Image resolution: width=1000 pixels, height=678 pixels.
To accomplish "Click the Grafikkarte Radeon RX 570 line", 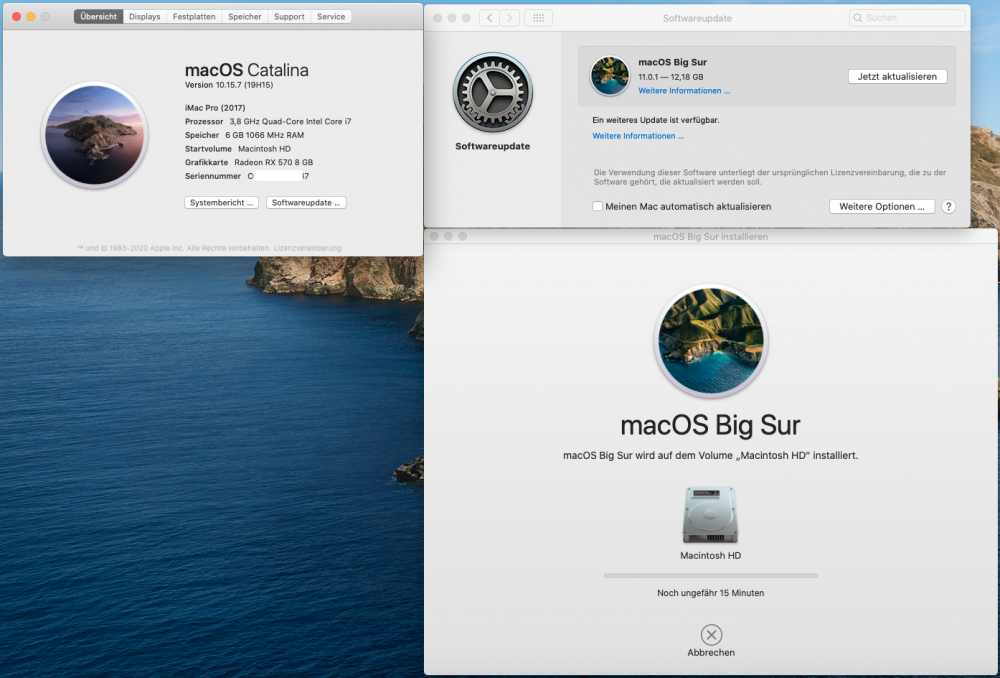I will pyautogui.click(x=249, y=163).
